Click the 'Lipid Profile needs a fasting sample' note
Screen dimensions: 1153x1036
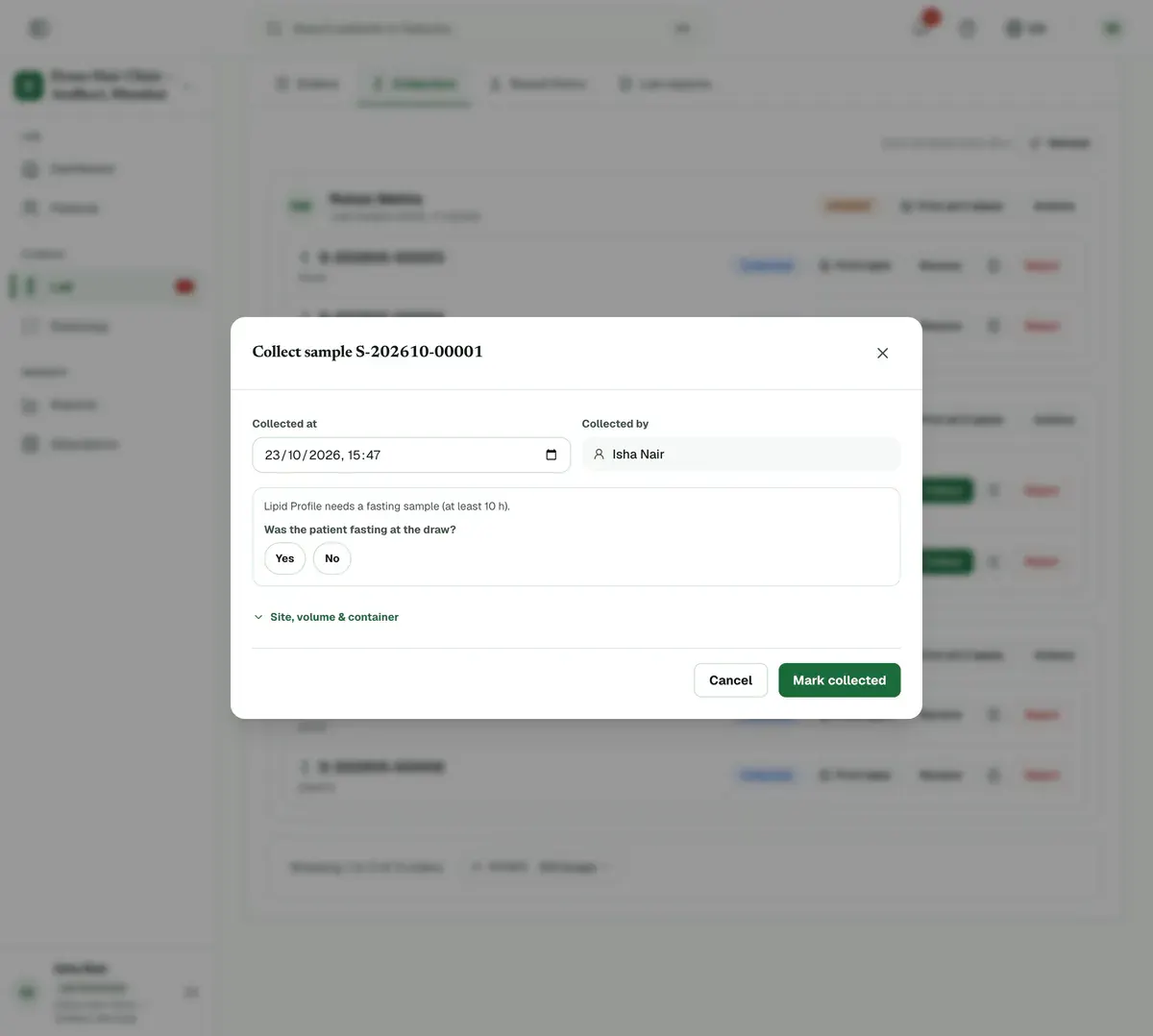pos(387,506)
